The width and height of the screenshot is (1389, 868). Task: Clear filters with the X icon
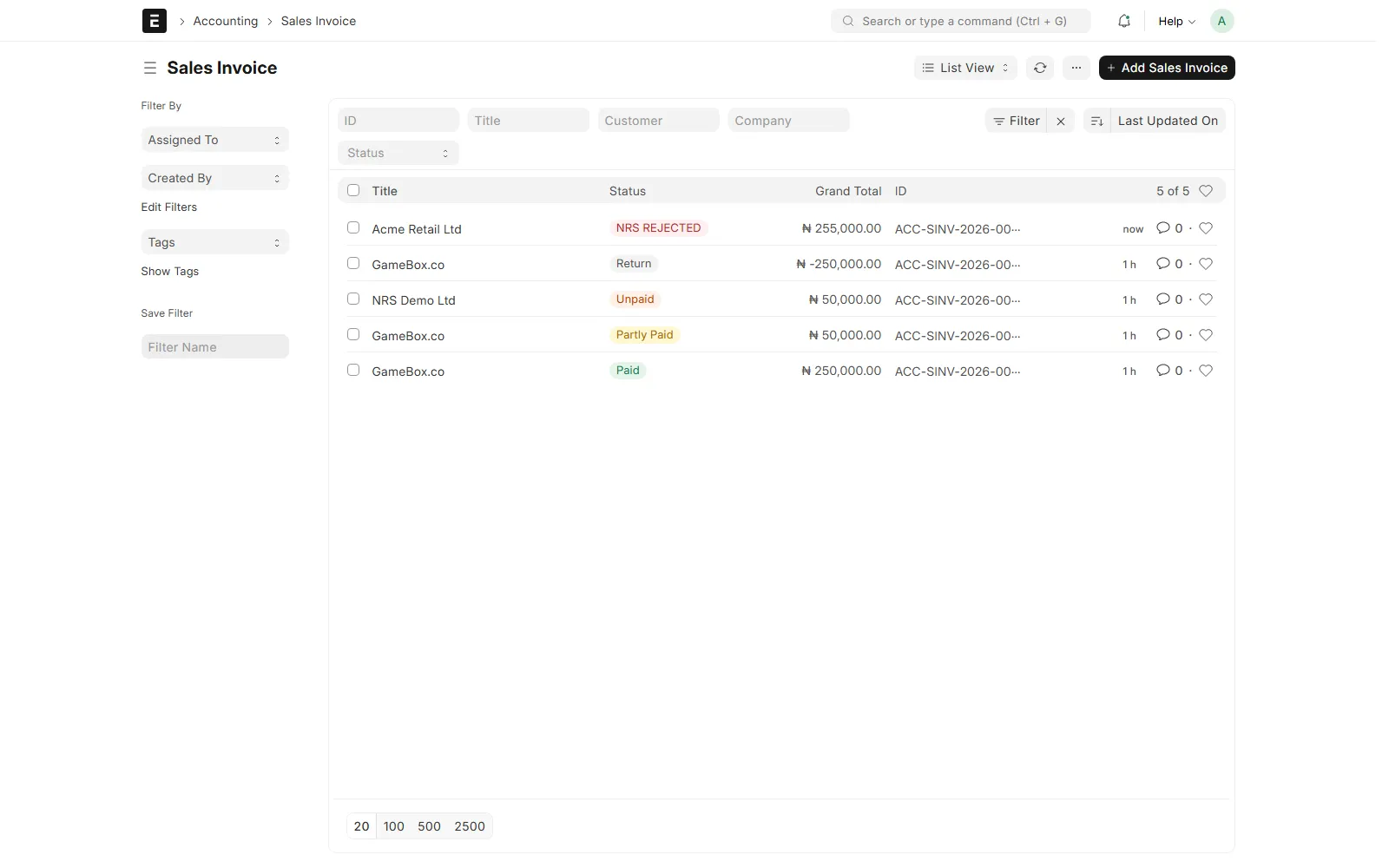[x=1061, y=122]
